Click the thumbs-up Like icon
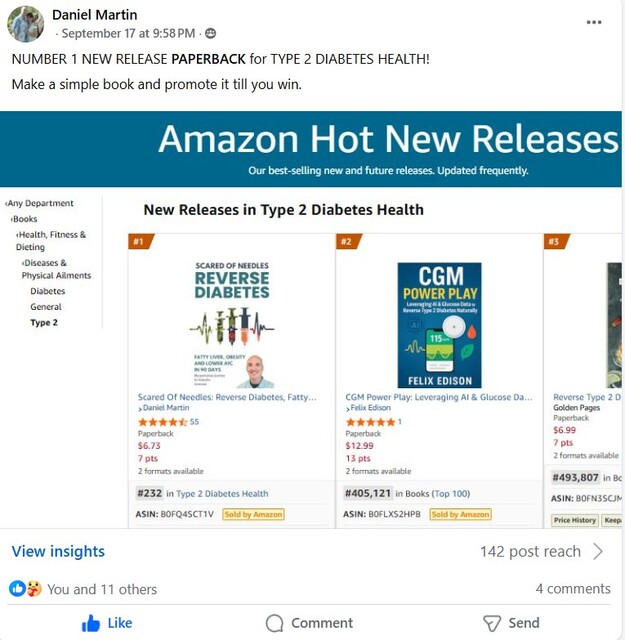Viewport: 625px width, 640px height. (91, 623)
